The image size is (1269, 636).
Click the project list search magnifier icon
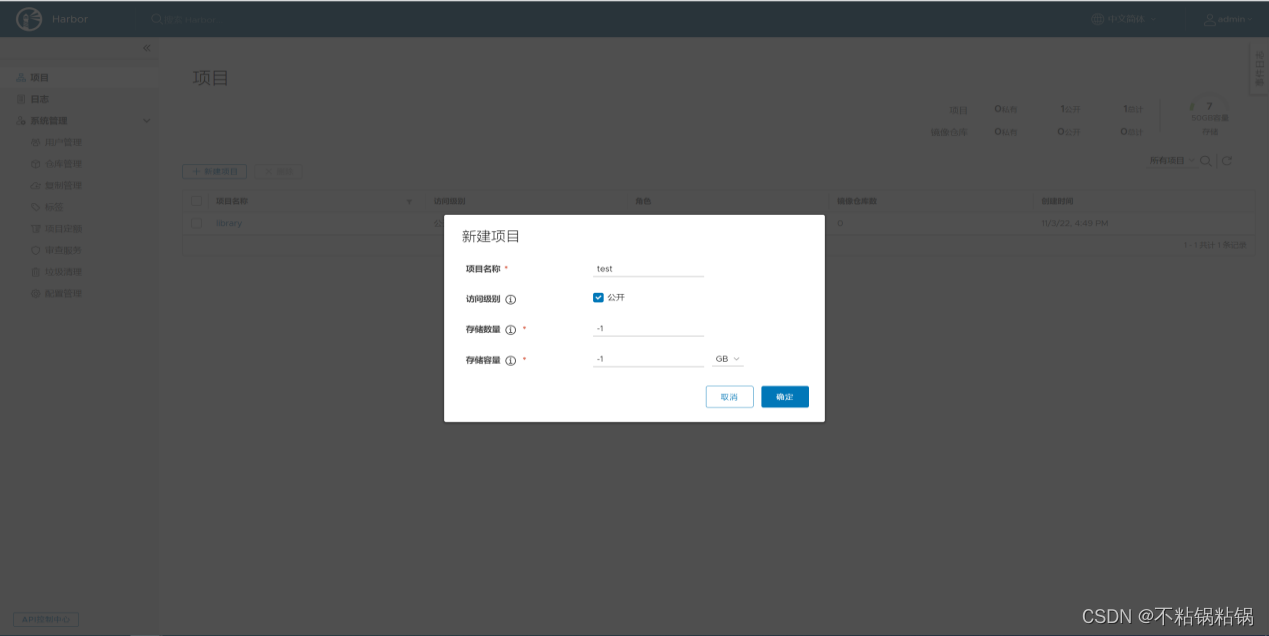click(1206, 161)
